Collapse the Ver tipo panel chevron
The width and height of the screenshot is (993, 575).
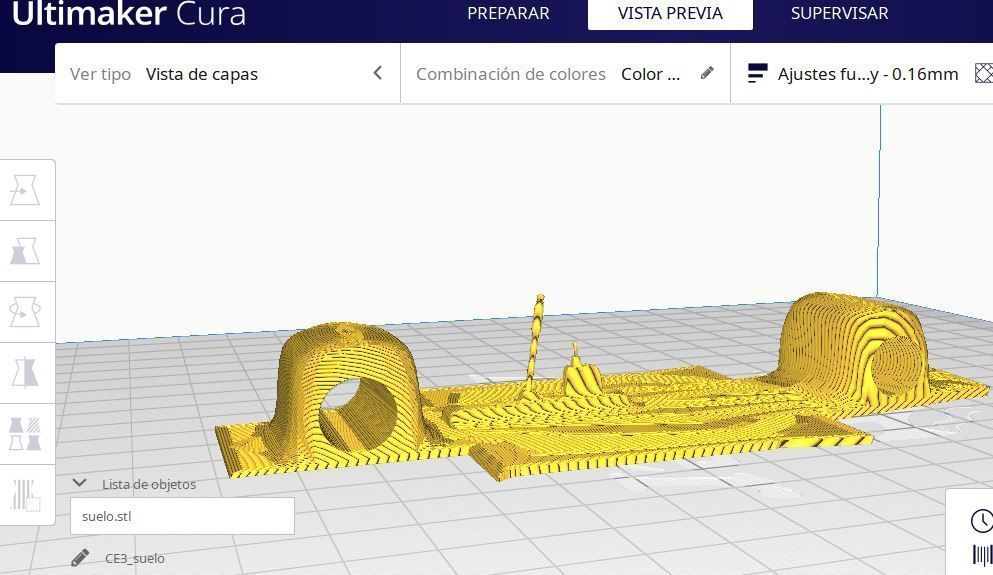(378, 73)
